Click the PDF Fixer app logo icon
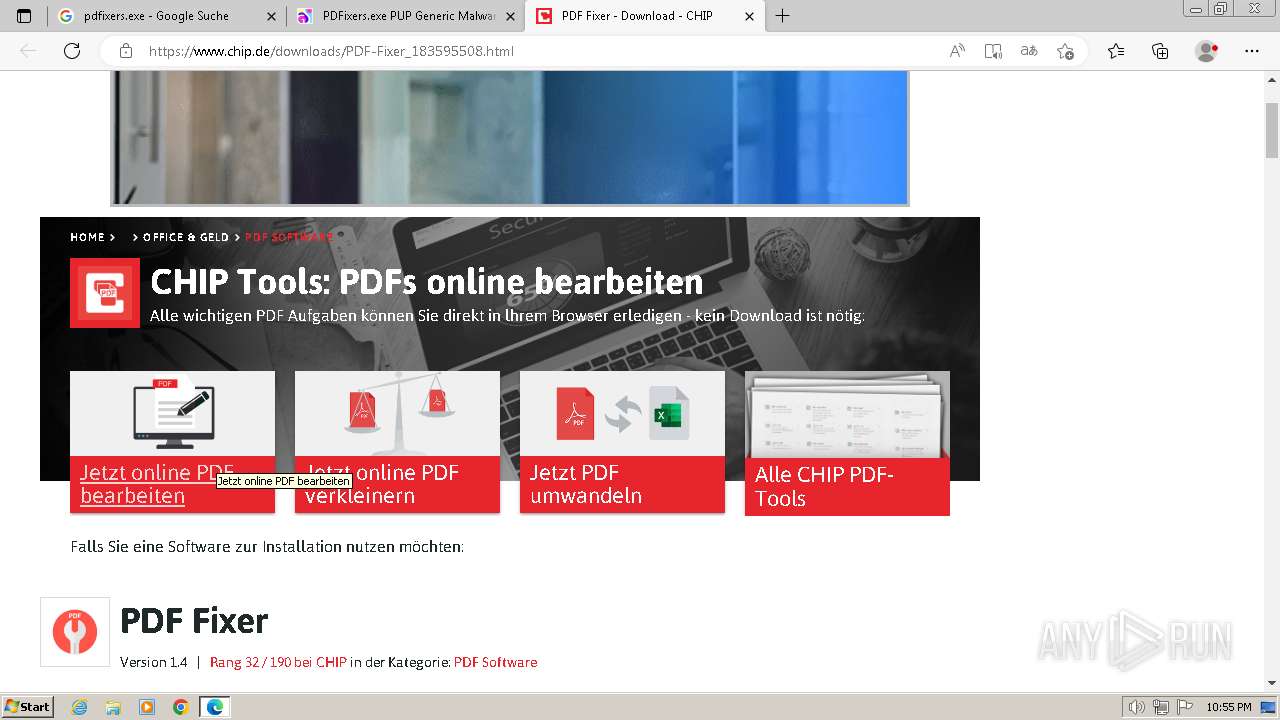The image size is (1280, 720). point(75,632)
